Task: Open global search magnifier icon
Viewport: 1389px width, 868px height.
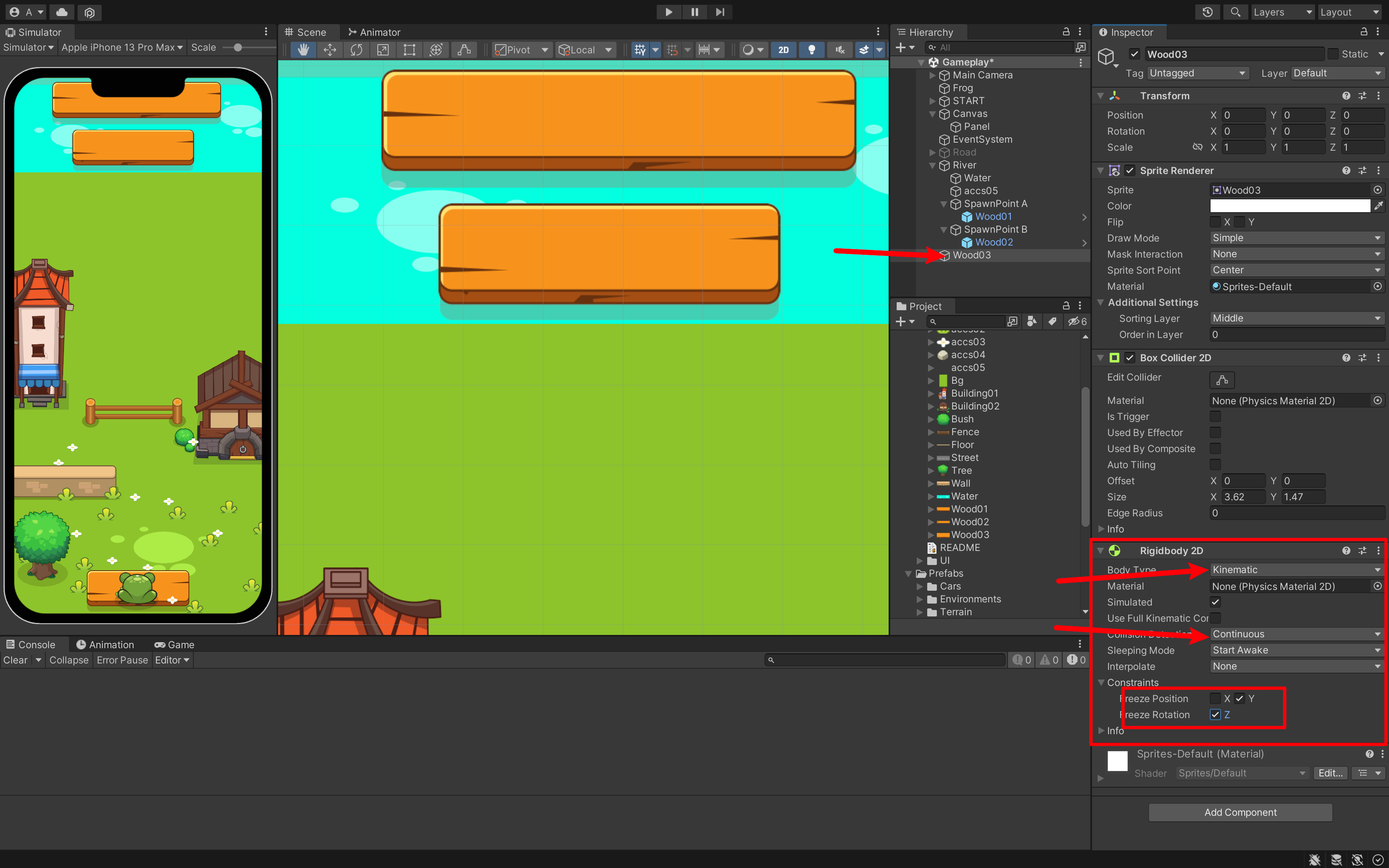Action: 1235,12
